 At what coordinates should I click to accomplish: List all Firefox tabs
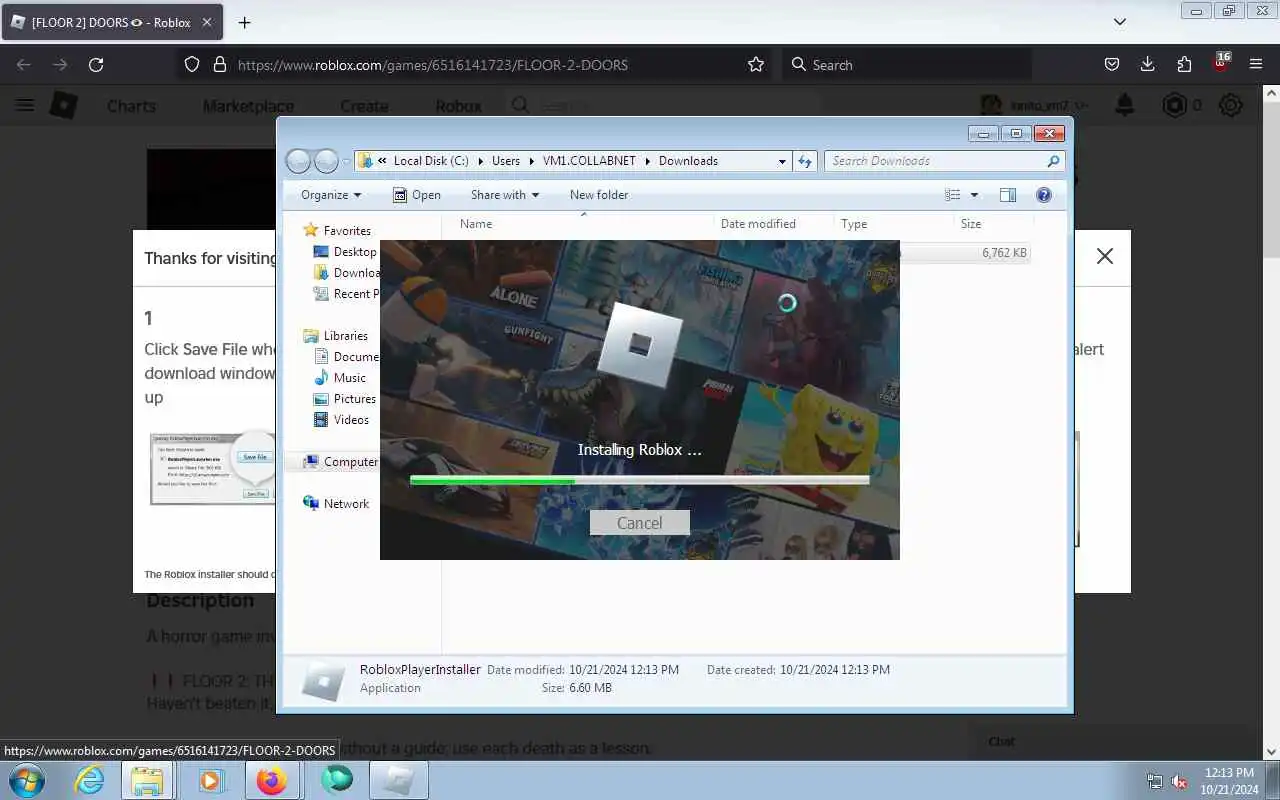[x=1120, y=22]
